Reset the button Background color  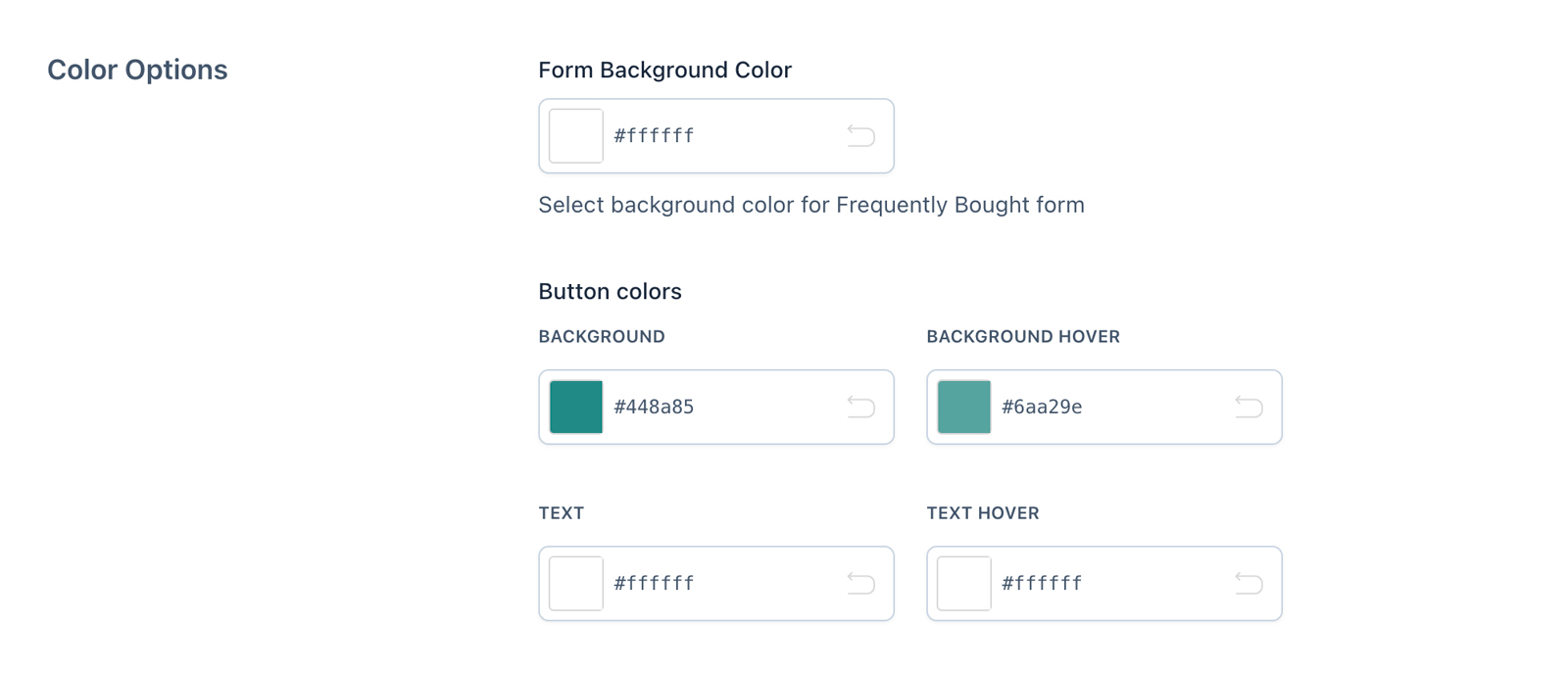point(860,407)
